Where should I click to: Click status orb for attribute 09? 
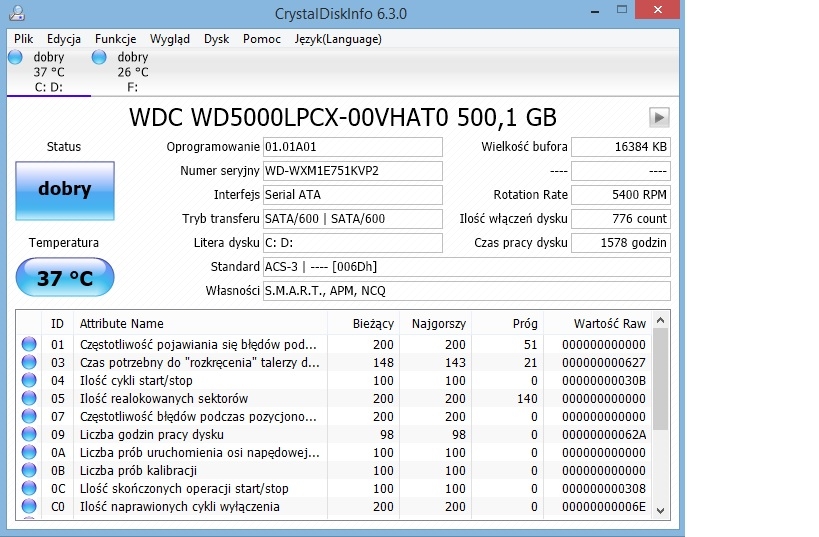[x=29, y=434]
